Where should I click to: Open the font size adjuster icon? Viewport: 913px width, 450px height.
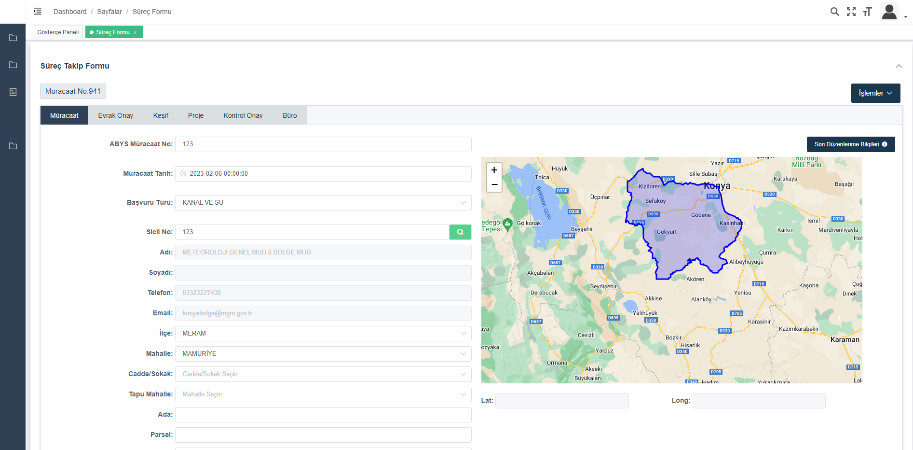tap(867, 12)
